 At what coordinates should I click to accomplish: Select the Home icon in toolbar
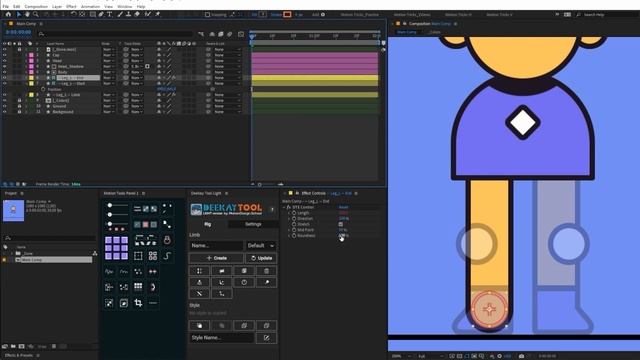pyautogui.click(x=8, y=14)
